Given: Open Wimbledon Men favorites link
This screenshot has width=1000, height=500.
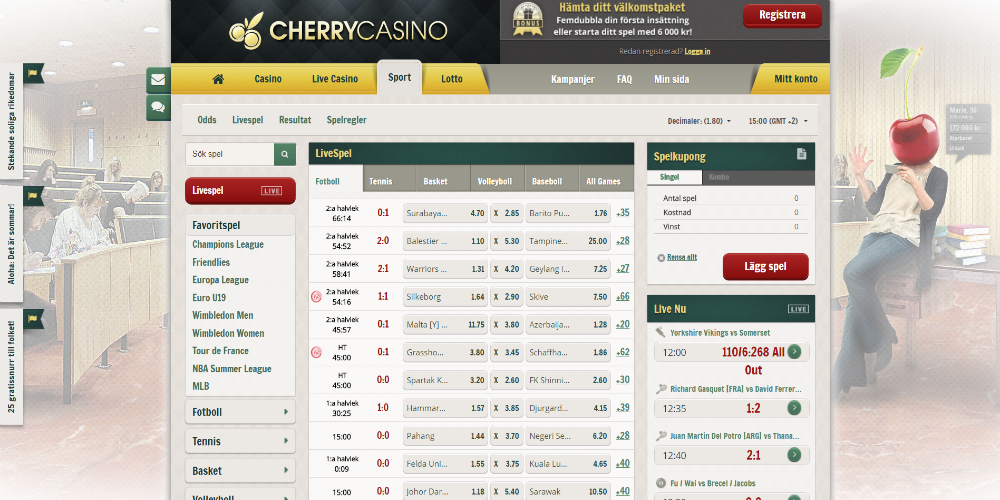Looking at the screenshot, I should (223, 315).
